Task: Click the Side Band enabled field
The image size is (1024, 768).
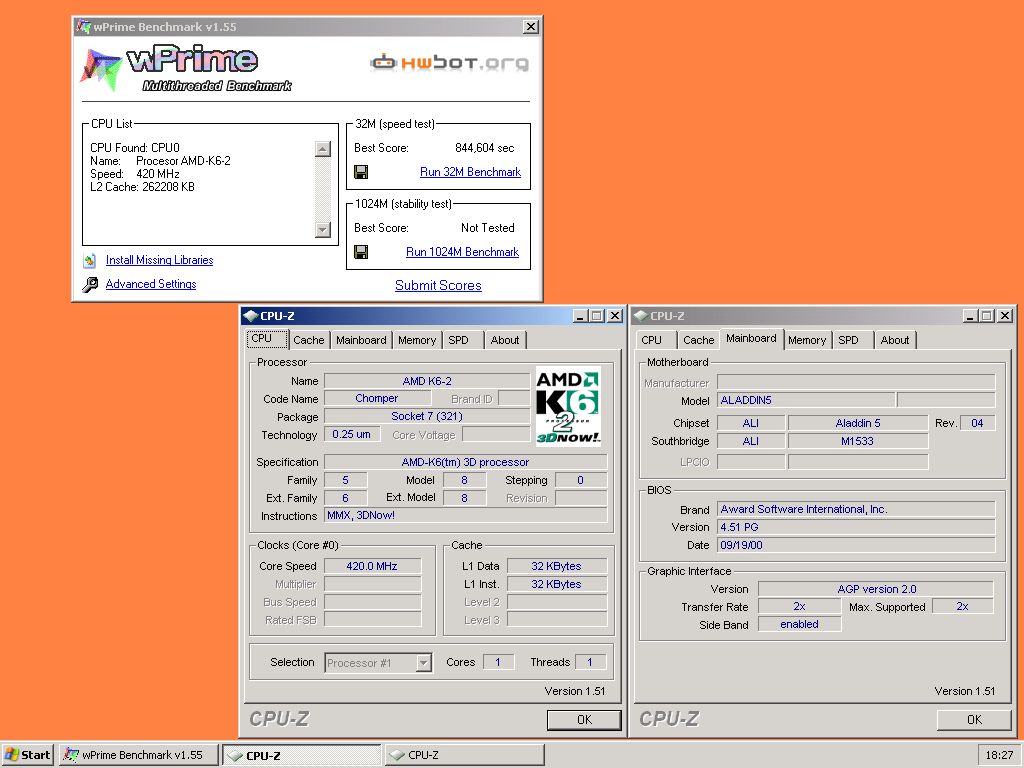Action: (x=799, y=624)
